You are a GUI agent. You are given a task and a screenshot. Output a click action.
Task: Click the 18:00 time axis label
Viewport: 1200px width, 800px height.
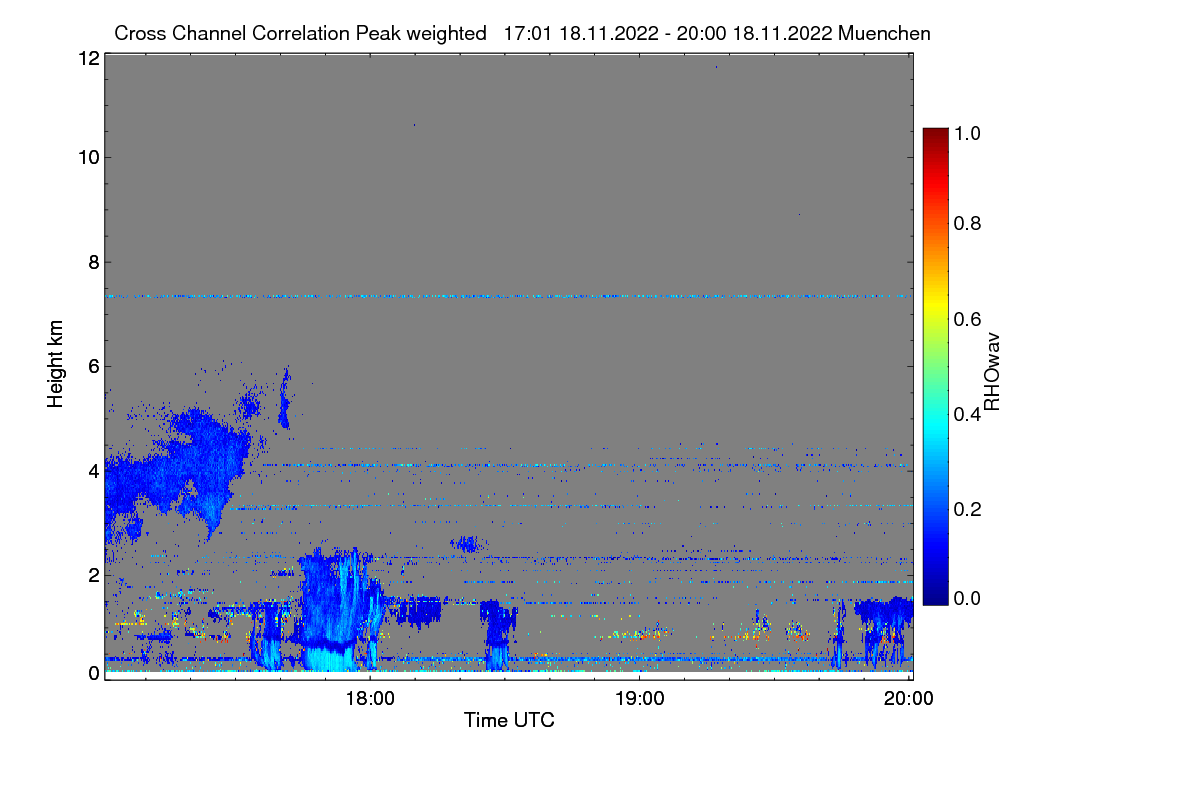[x=370, y=699]
